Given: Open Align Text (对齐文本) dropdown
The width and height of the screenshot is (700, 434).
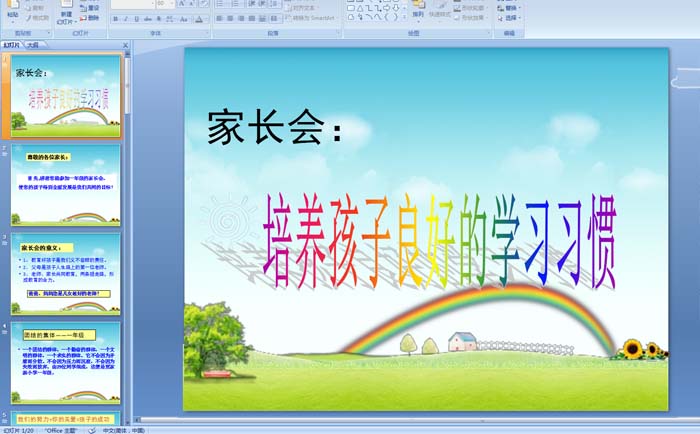Looking at the screenshot, I should (300, 8).
